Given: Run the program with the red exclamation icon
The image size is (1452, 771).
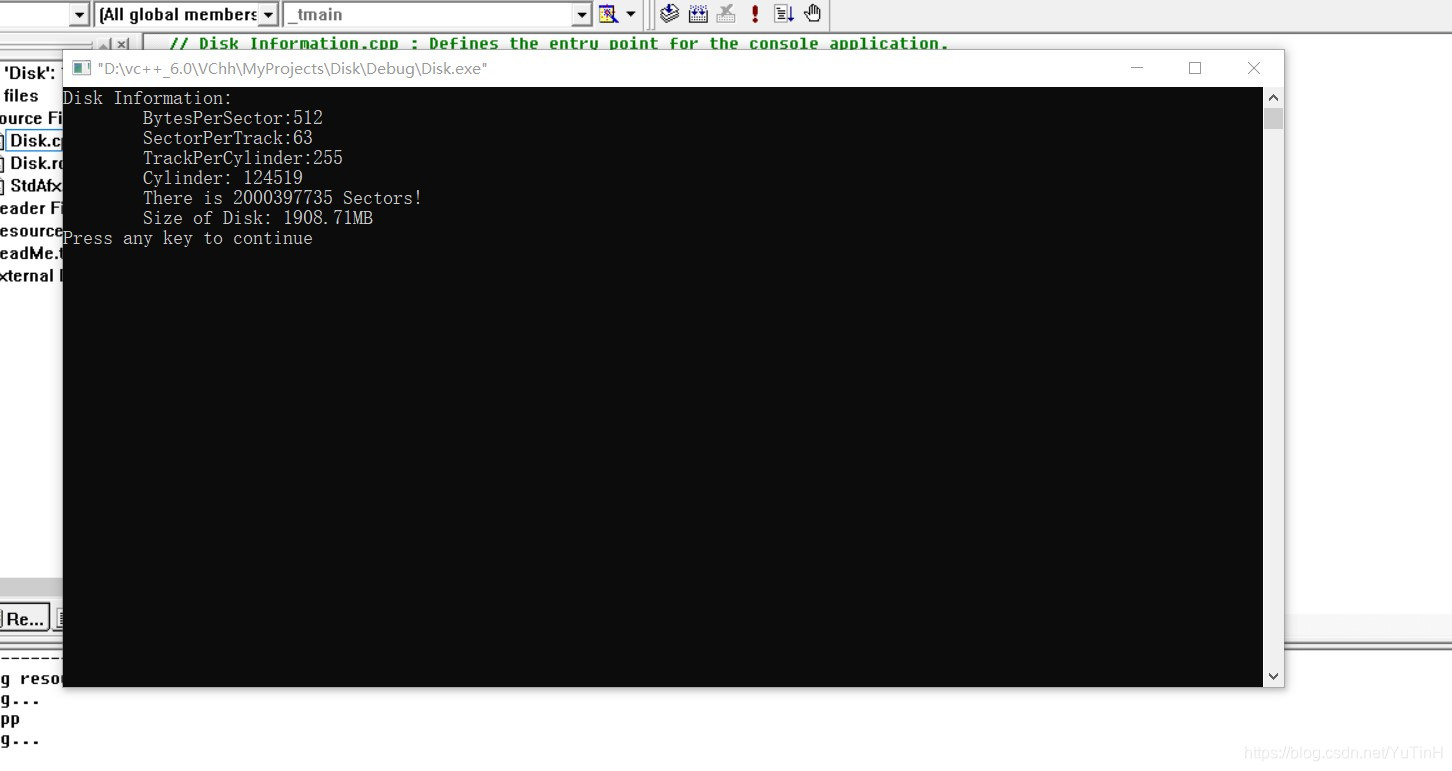Looking at the screenshot, I should tap(755, 14).
